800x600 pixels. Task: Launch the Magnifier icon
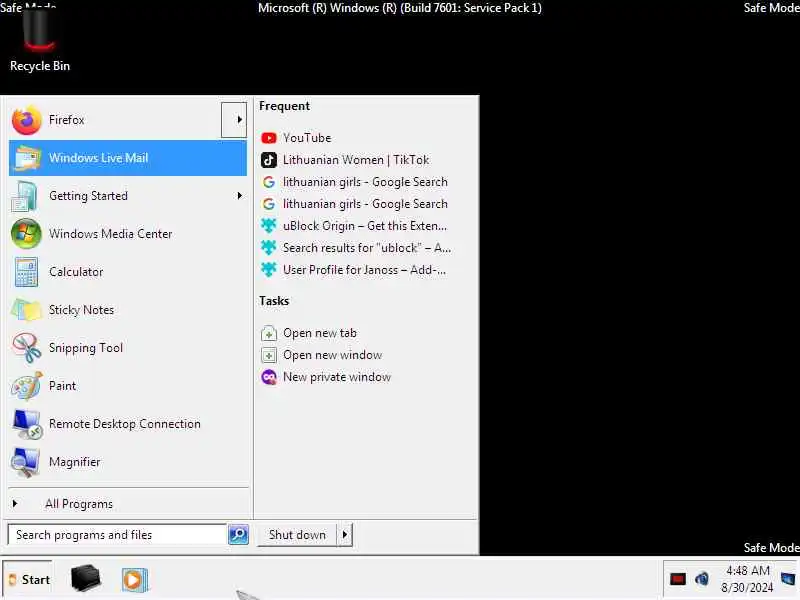coord(26,462)
